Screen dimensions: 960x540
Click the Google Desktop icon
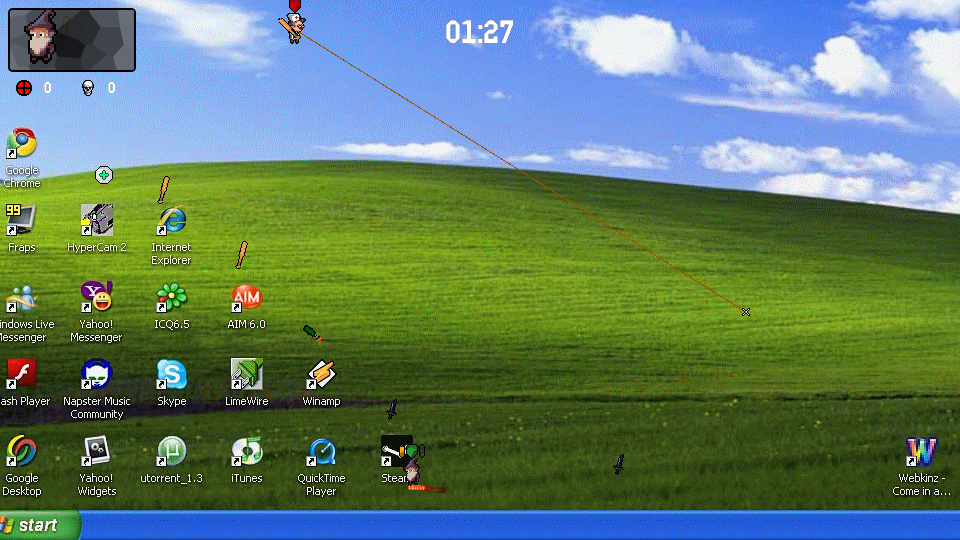(21, 451)
